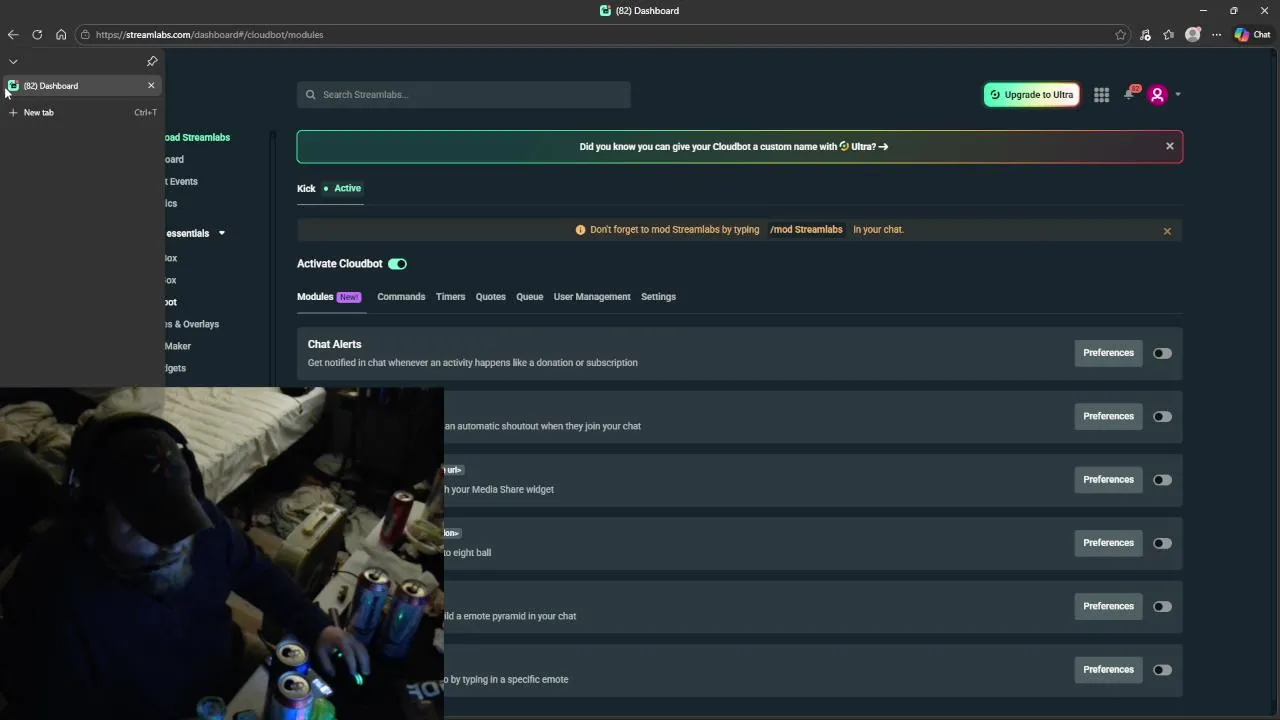Open the notifications bell with the 82 badge

(x=1130, y=94)
